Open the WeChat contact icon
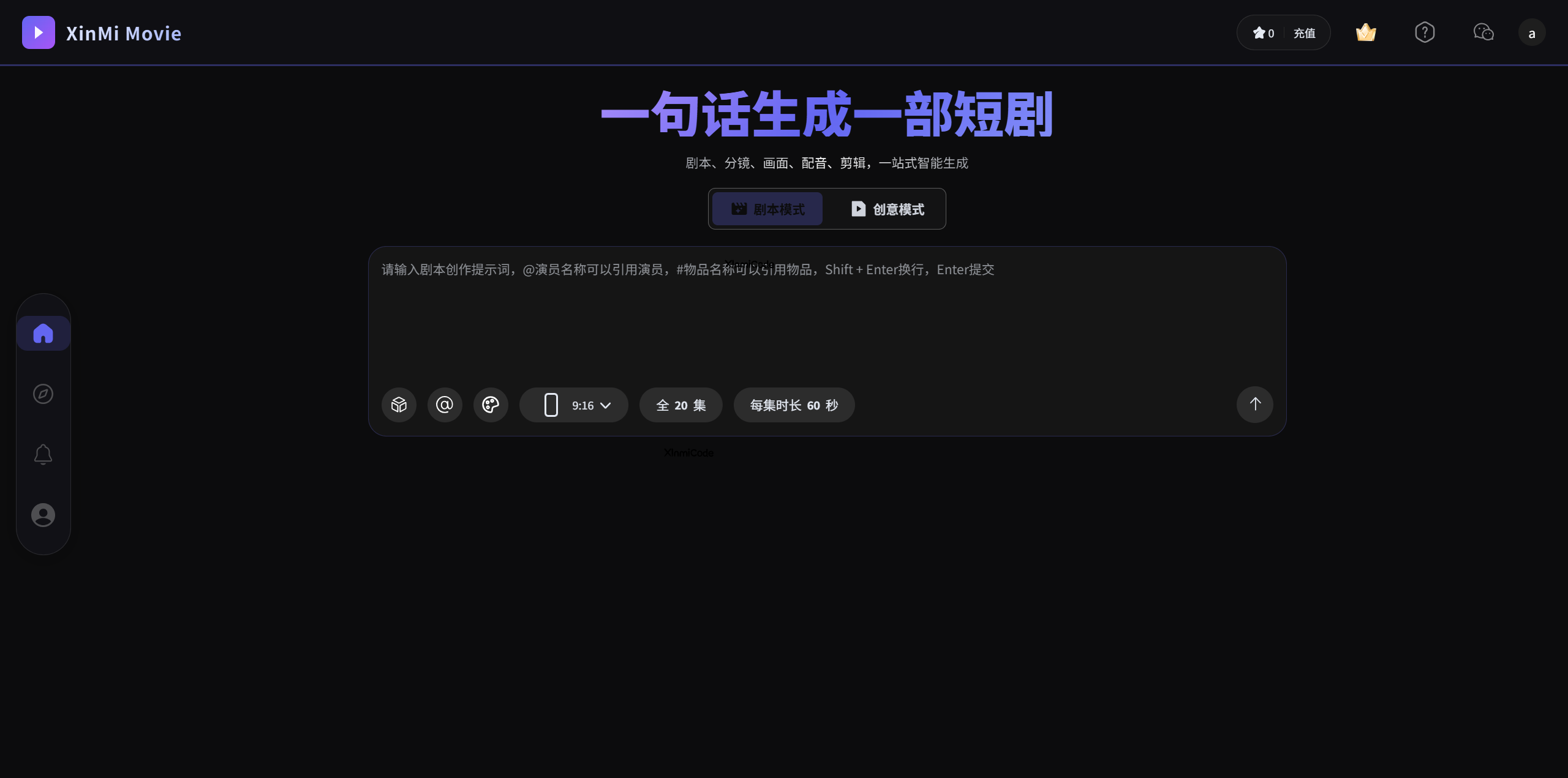 pos(1483,32)
